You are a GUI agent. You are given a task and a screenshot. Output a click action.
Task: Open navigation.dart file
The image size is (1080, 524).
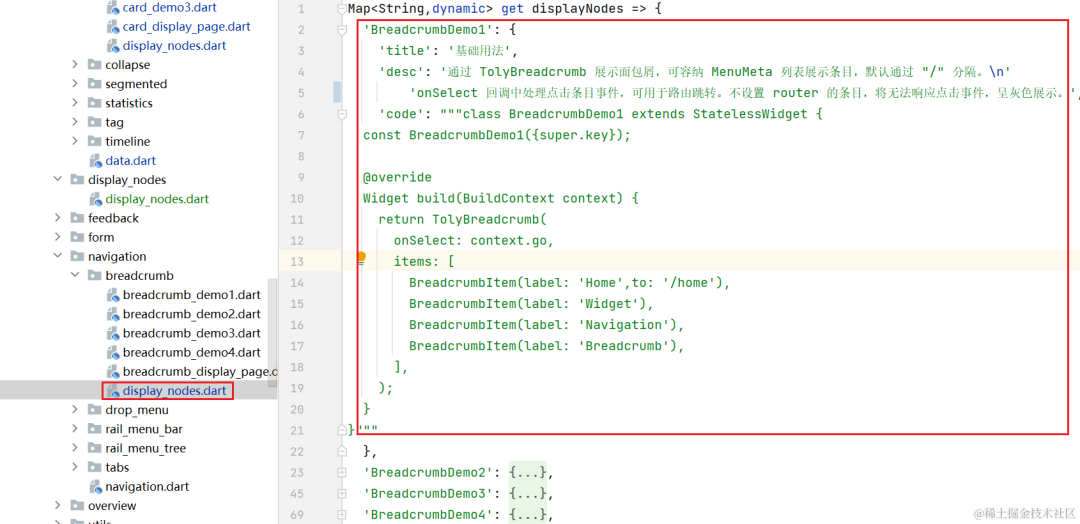click(147, 487)
